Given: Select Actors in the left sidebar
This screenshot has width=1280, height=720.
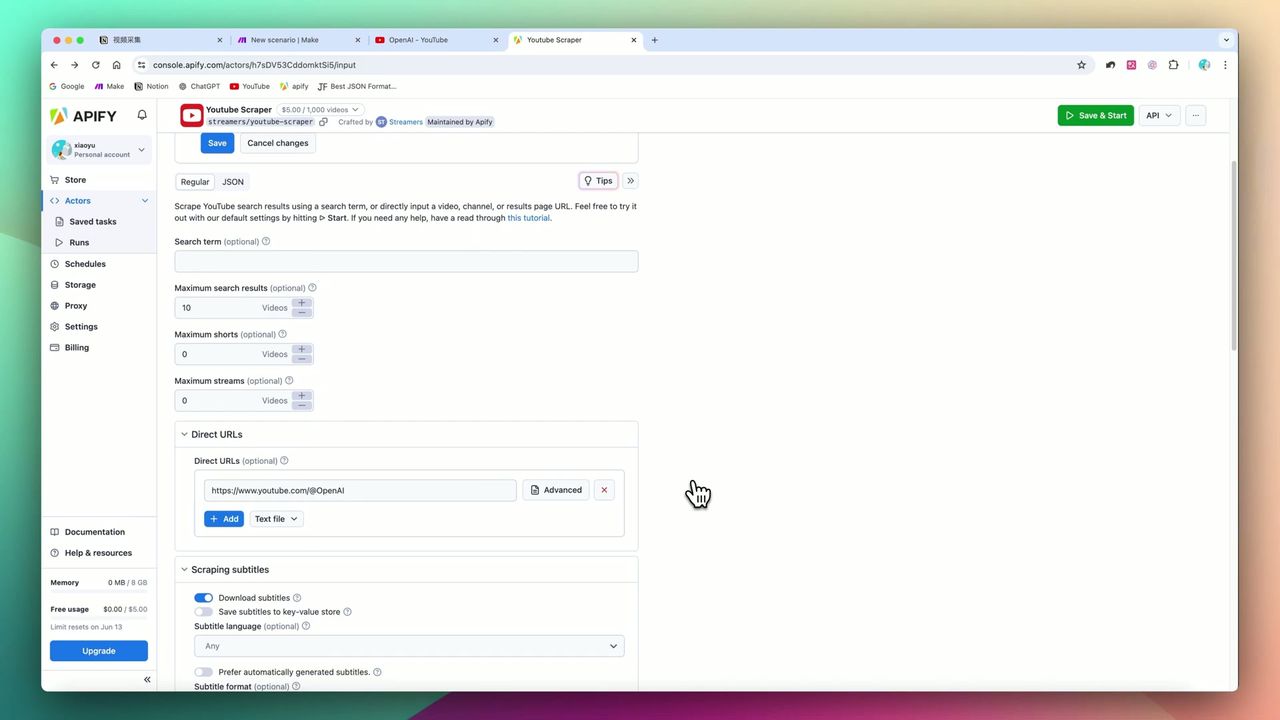Looking at the screenshot, I should click(77, 200).
